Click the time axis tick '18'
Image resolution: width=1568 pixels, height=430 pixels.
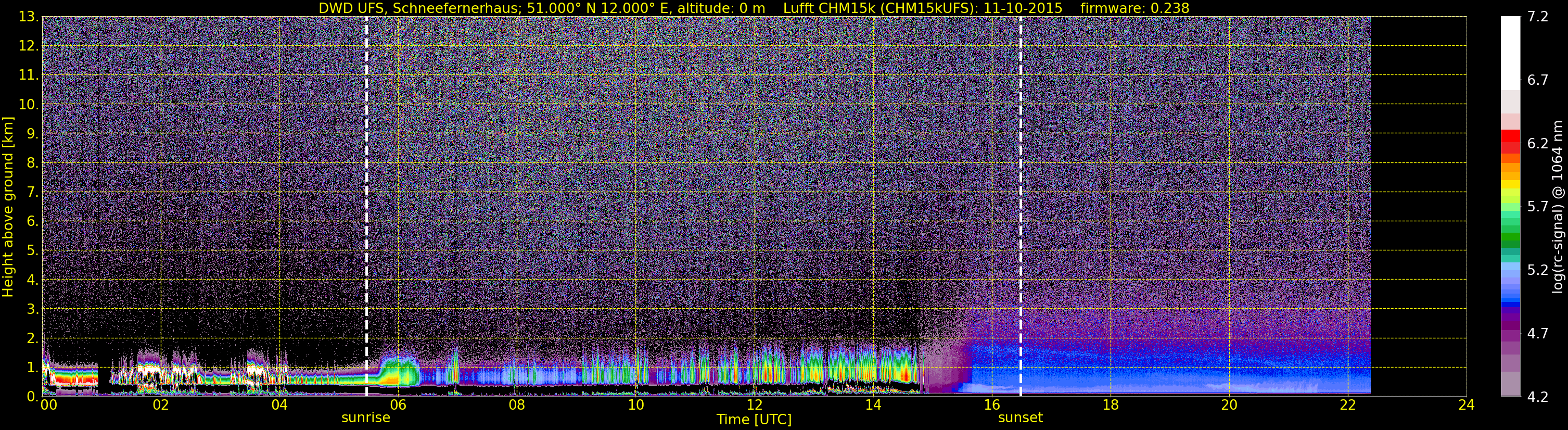click(x=1111, y=405)
